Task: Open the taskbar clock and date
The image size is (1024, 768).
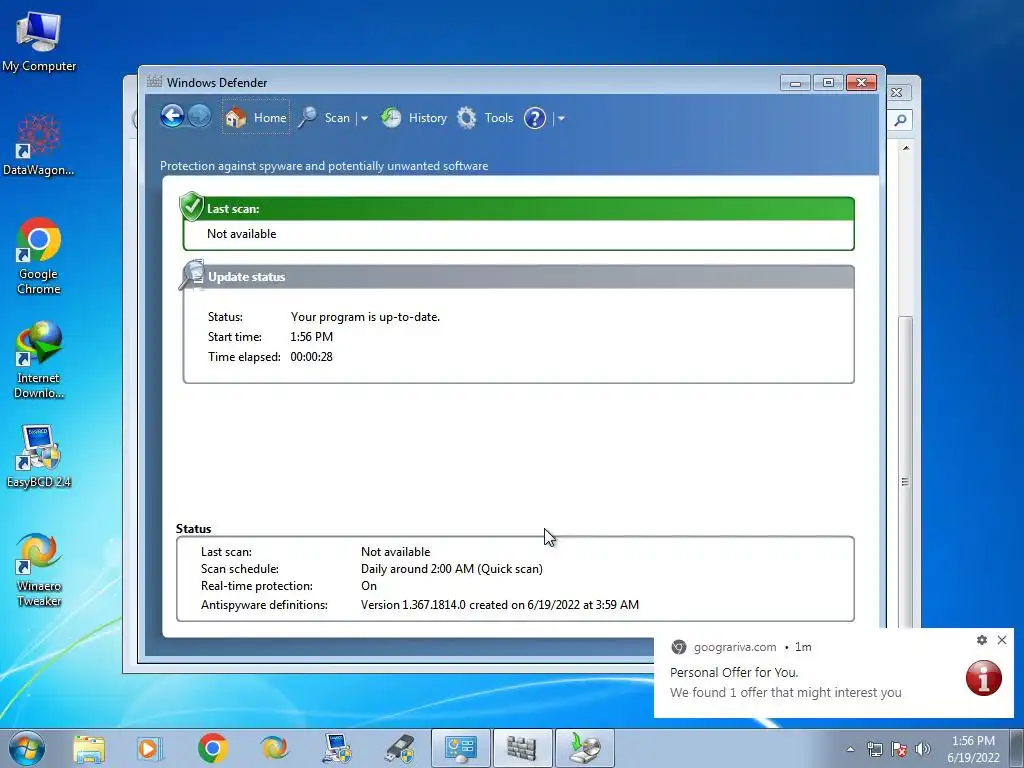Action: (973, 749)
